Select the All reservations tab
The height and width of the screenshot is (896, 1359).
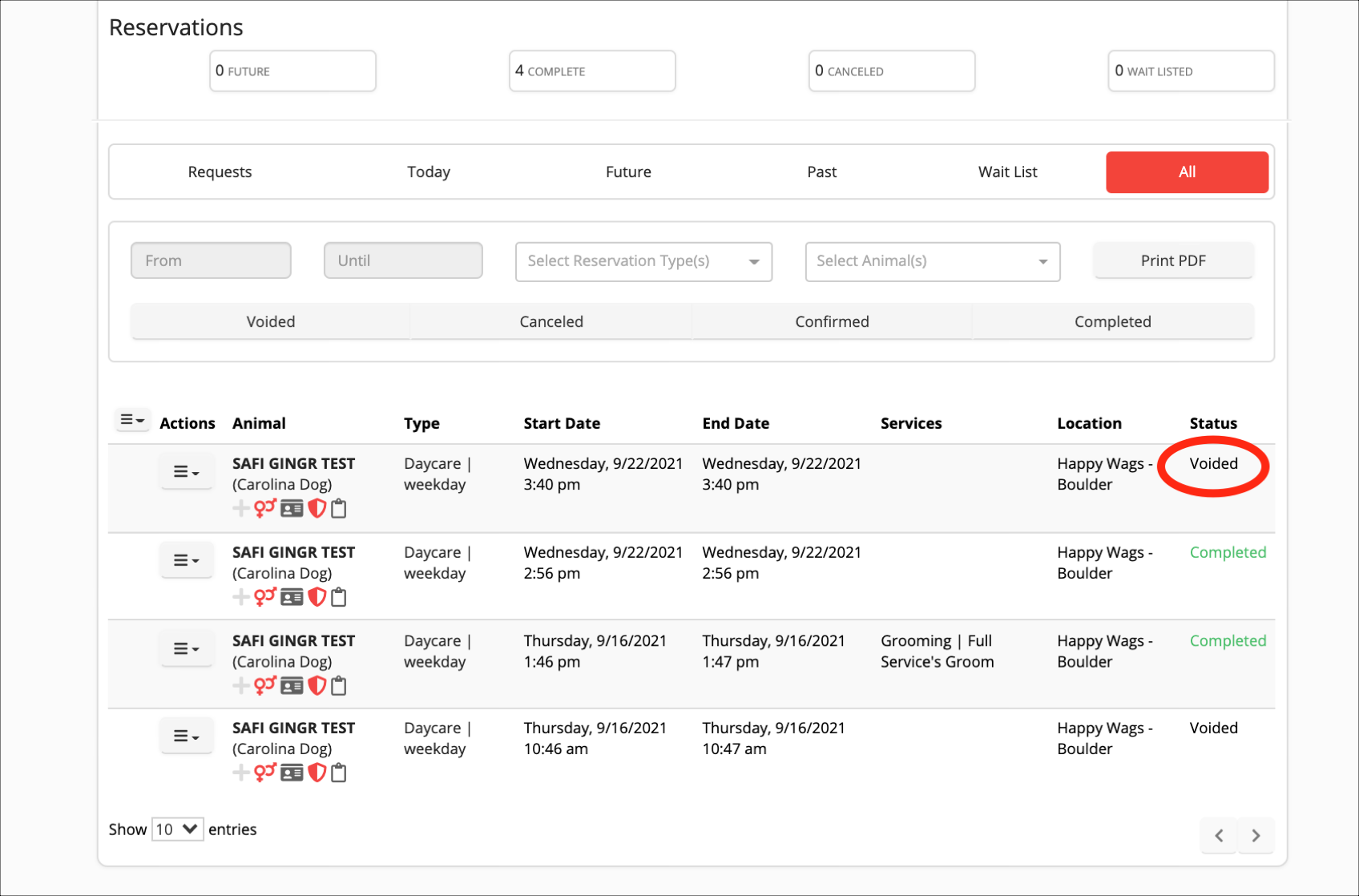point(1187,172)
